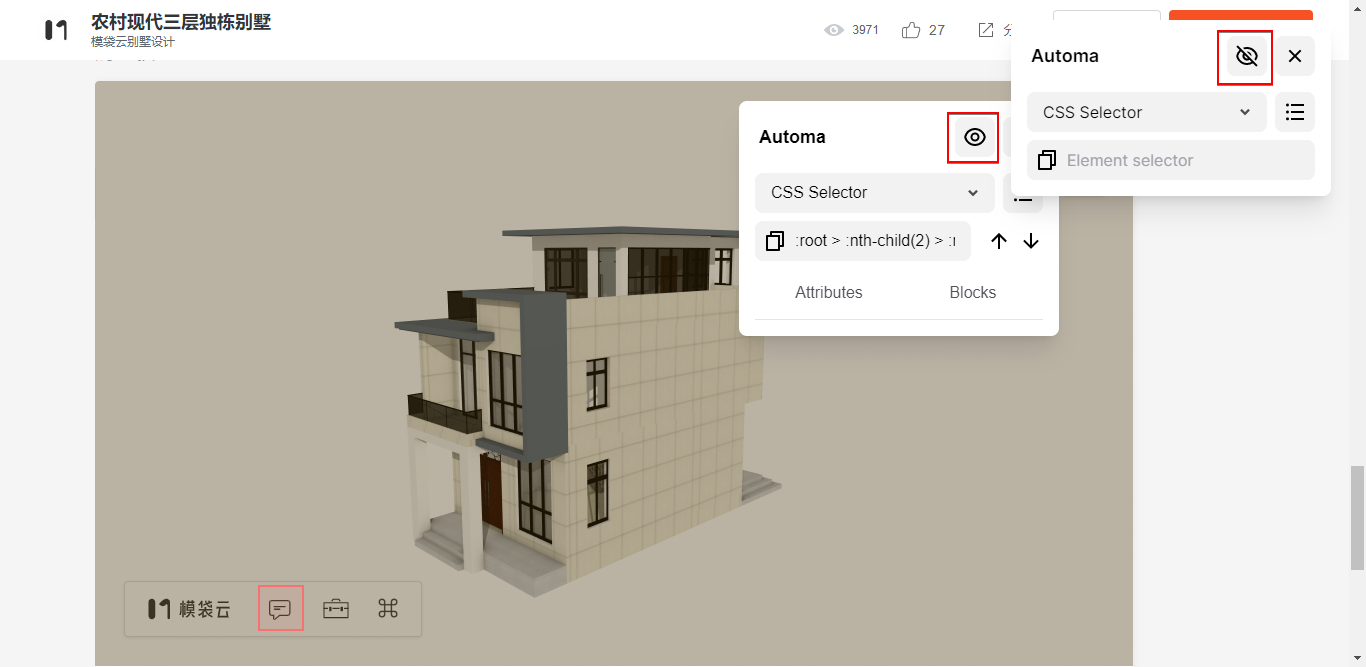Open the CSS Selector dropdown in top-right panel
The height and width of the screenshot is (667, 1366).
pyautogui.click(x=1146, y=112)
